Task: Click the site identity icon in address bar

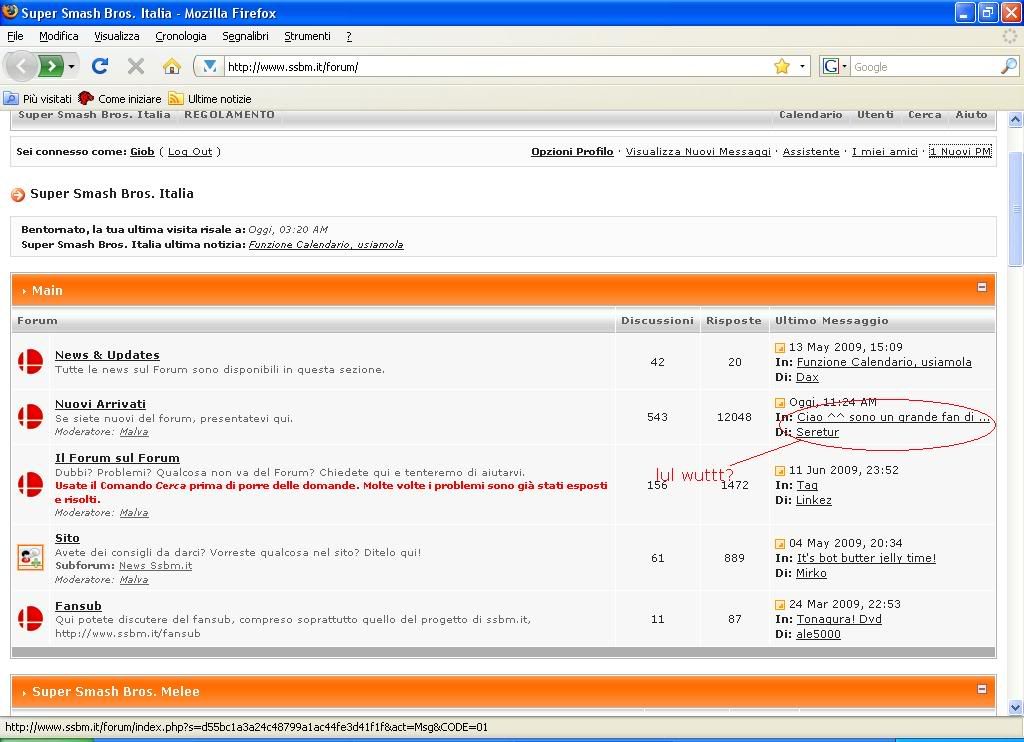Action: click(210, 66)
